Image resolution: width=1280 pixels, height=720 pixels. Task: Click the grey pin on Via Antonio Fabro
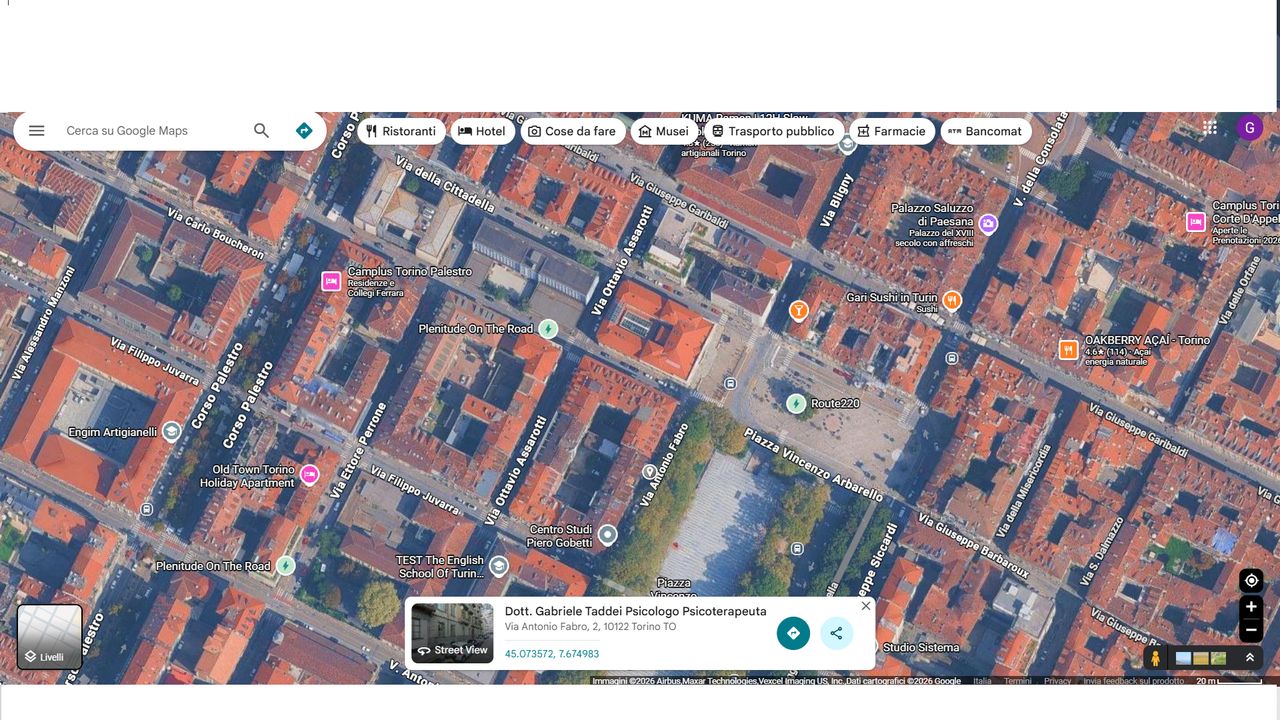pos(649,471)
